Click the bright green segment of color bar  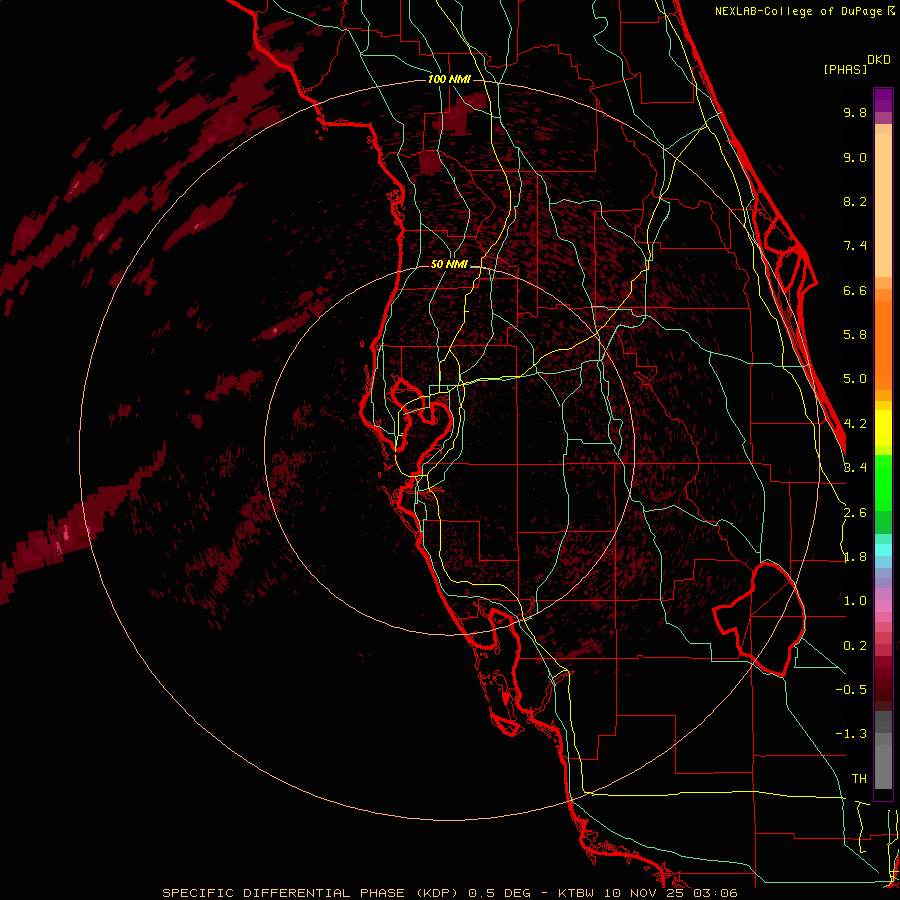pyautogui.click(x=883, y=482)
